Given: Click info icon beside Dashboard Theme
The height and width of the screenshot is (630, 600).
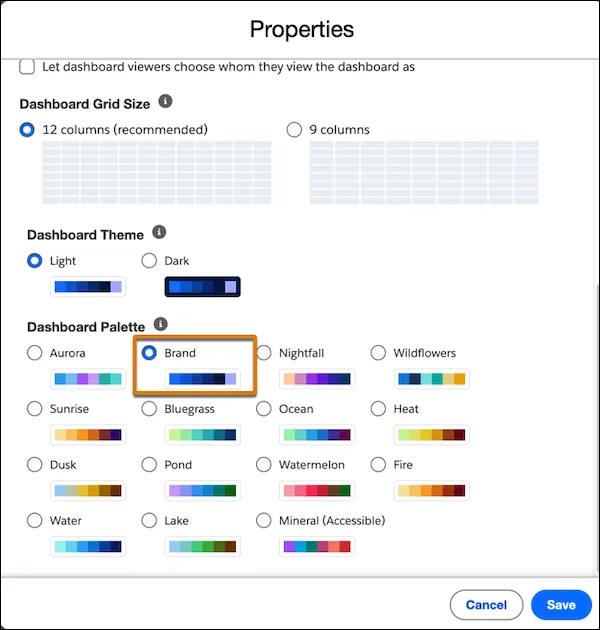Looking at the screenshot, I should pos(159,233).
